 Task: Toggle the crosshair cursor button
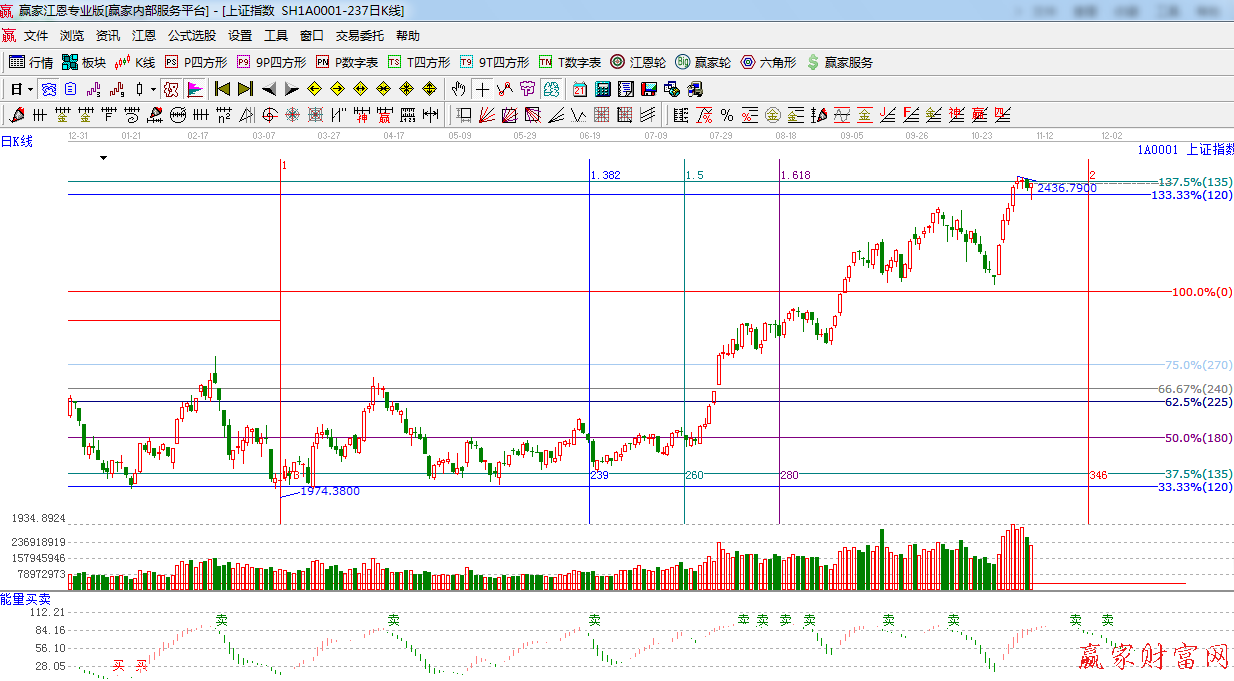click(483, 89)
